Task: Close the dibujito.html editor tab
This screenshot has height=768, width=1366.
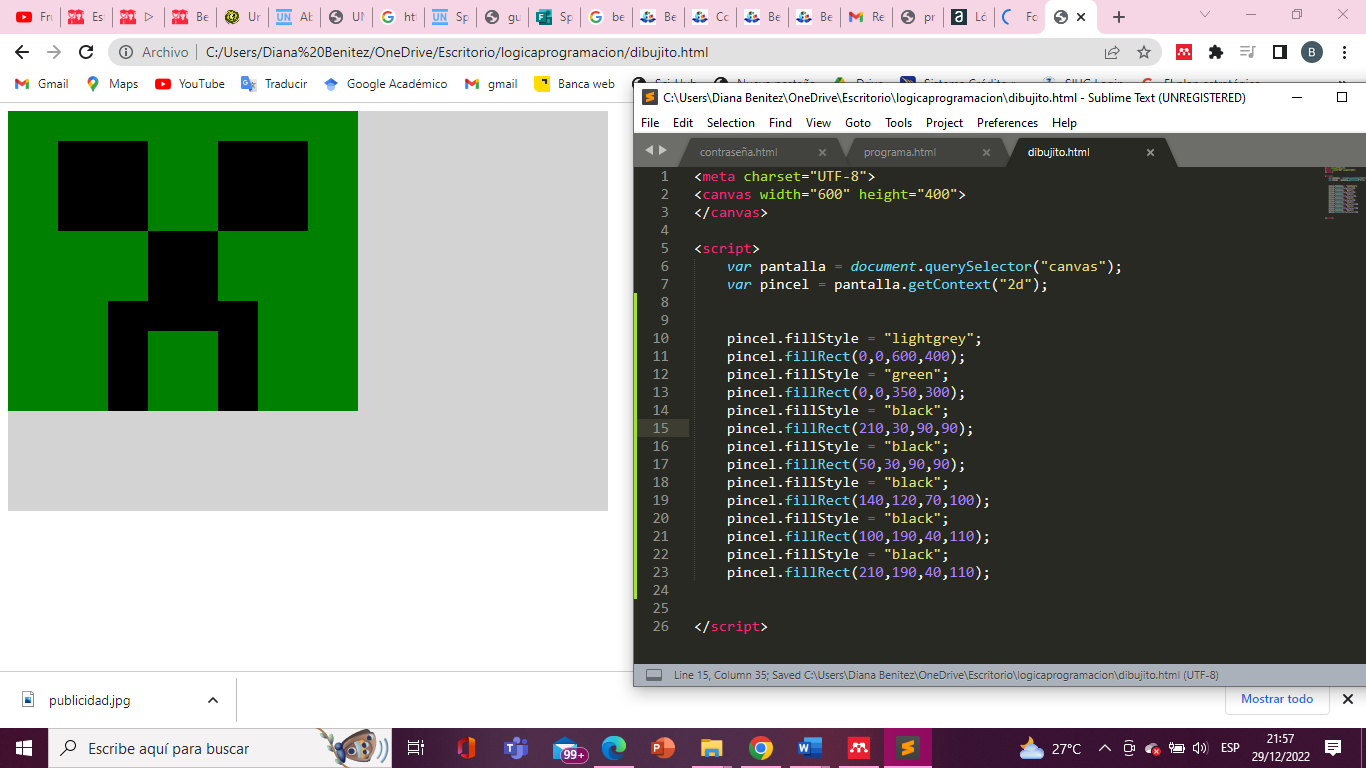Action: point(1150,152)
